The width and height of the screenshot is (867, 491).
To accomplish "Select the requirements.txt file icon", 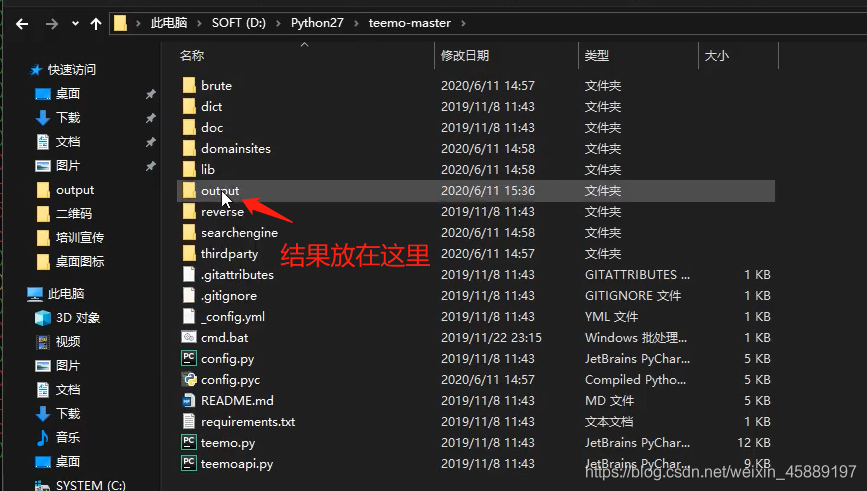I will tap(189, 421).
